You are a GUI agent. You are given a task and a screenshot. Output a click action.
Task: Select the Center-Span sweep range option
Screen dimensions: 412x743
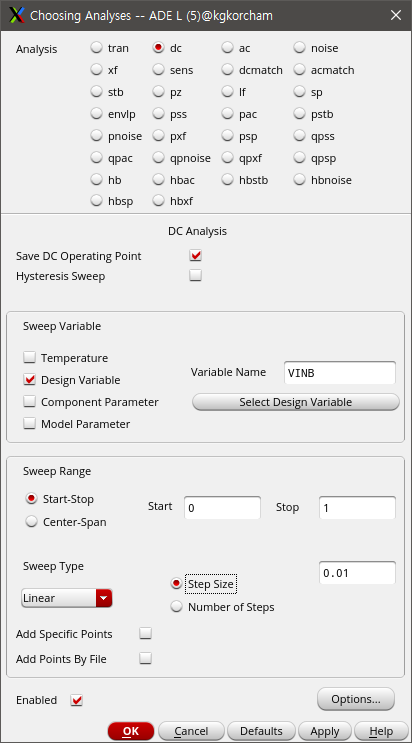pos(32,522)
